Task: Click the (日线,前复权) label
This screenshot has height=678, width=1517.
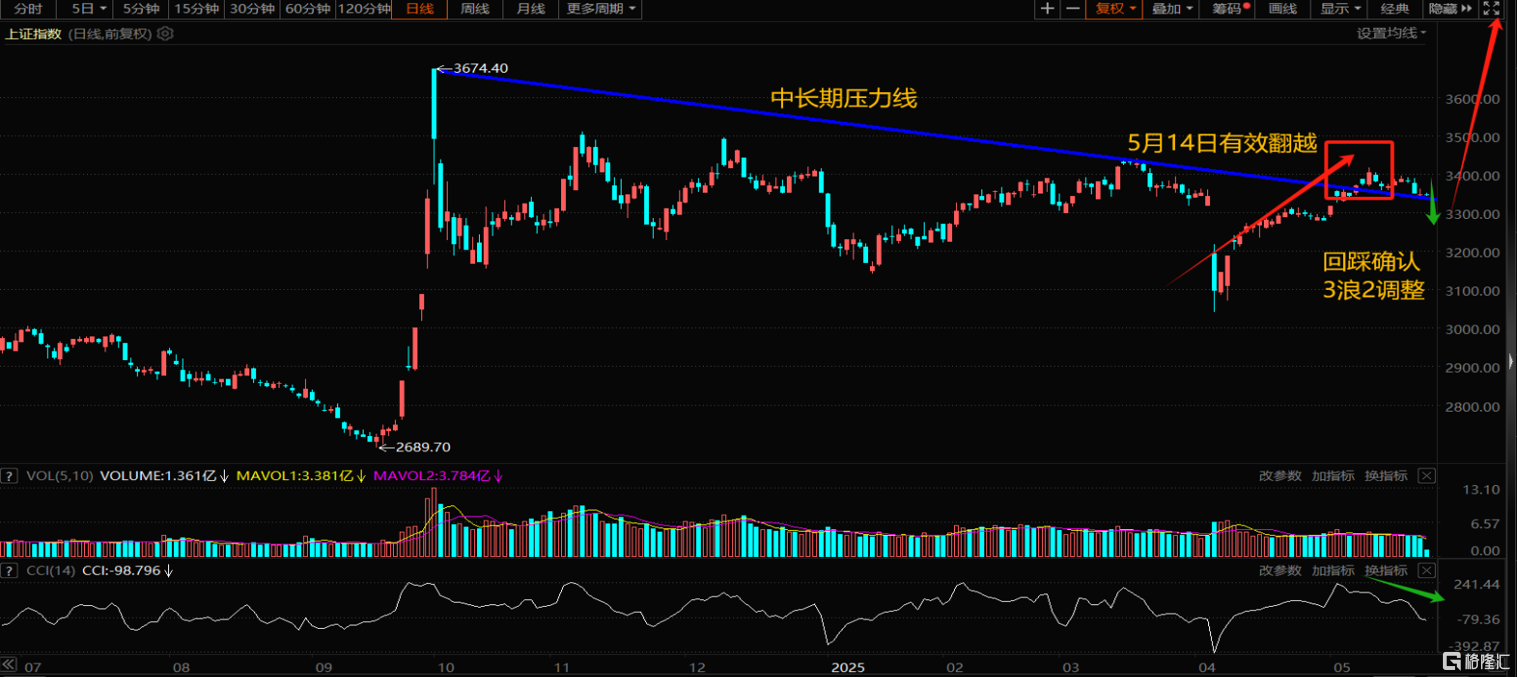Action: pos(108,33)
